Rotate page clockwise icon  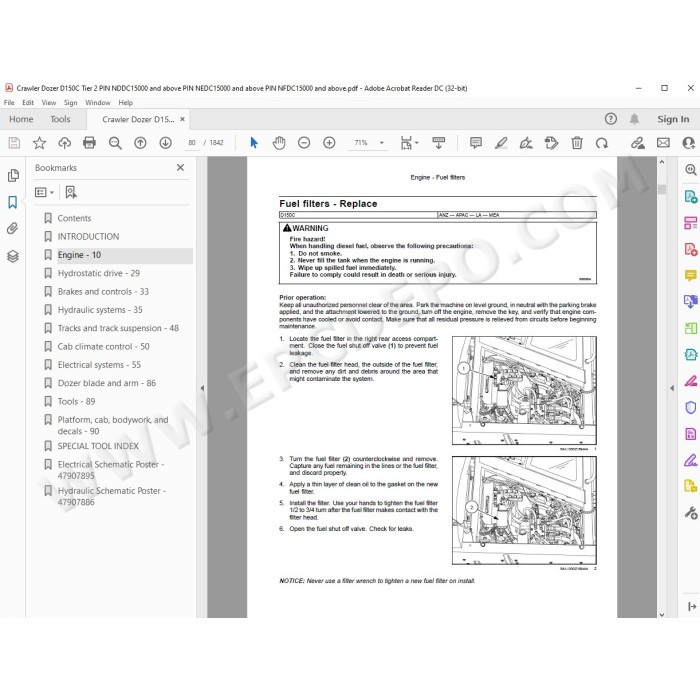click(x=602, y=143)
